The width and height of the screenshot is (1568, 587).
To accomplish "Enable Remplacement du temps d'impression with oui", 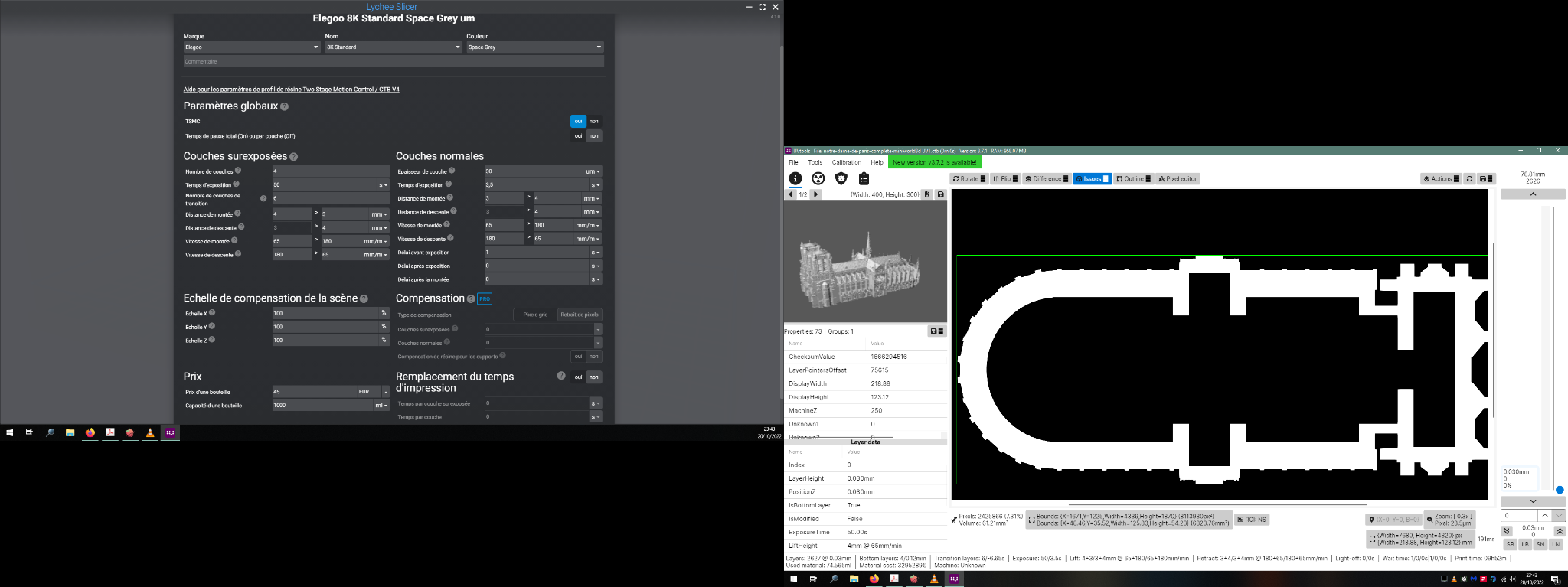I will click(578, 377).
